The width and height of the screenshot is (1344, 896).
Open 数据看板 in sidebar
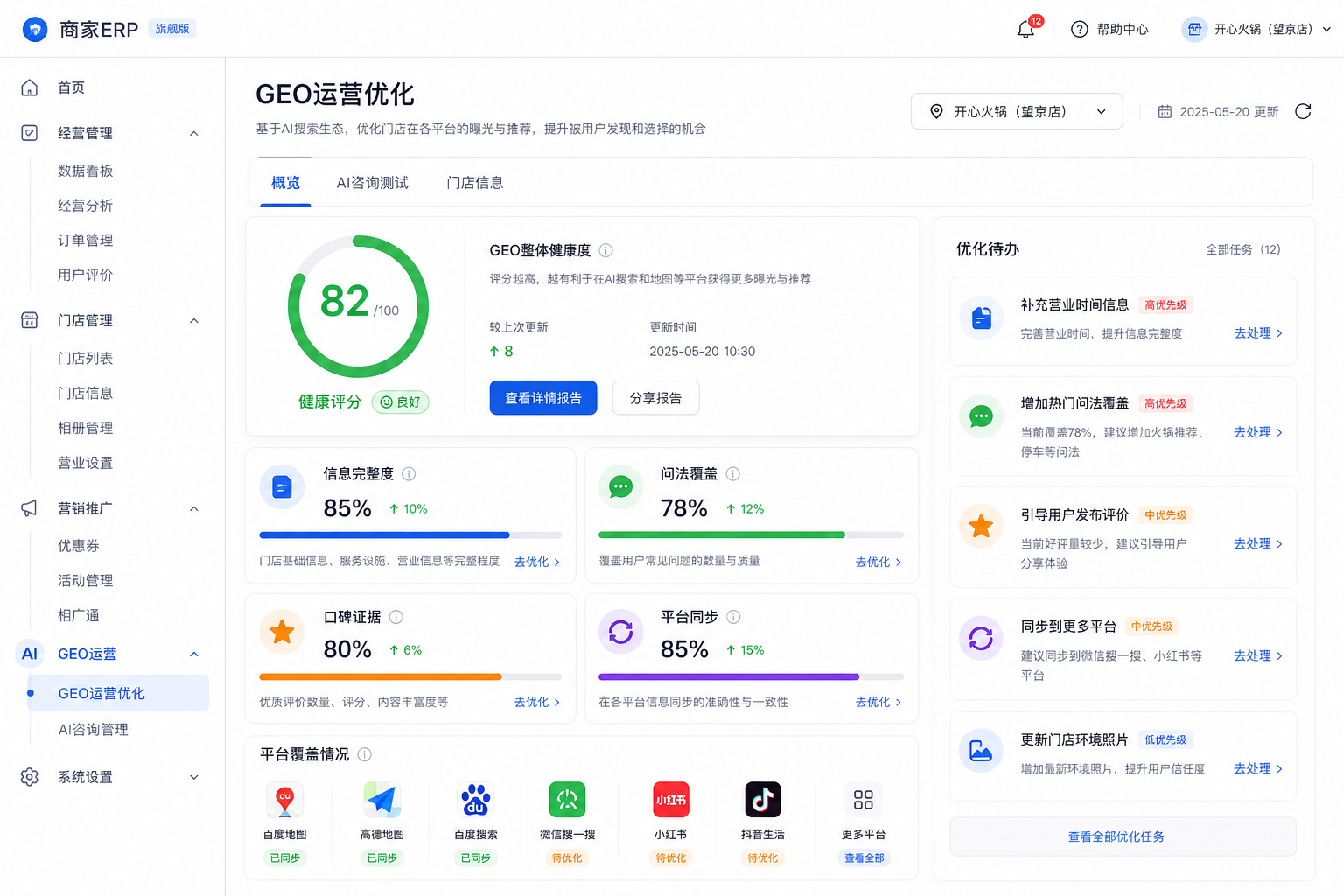(86, 171)
